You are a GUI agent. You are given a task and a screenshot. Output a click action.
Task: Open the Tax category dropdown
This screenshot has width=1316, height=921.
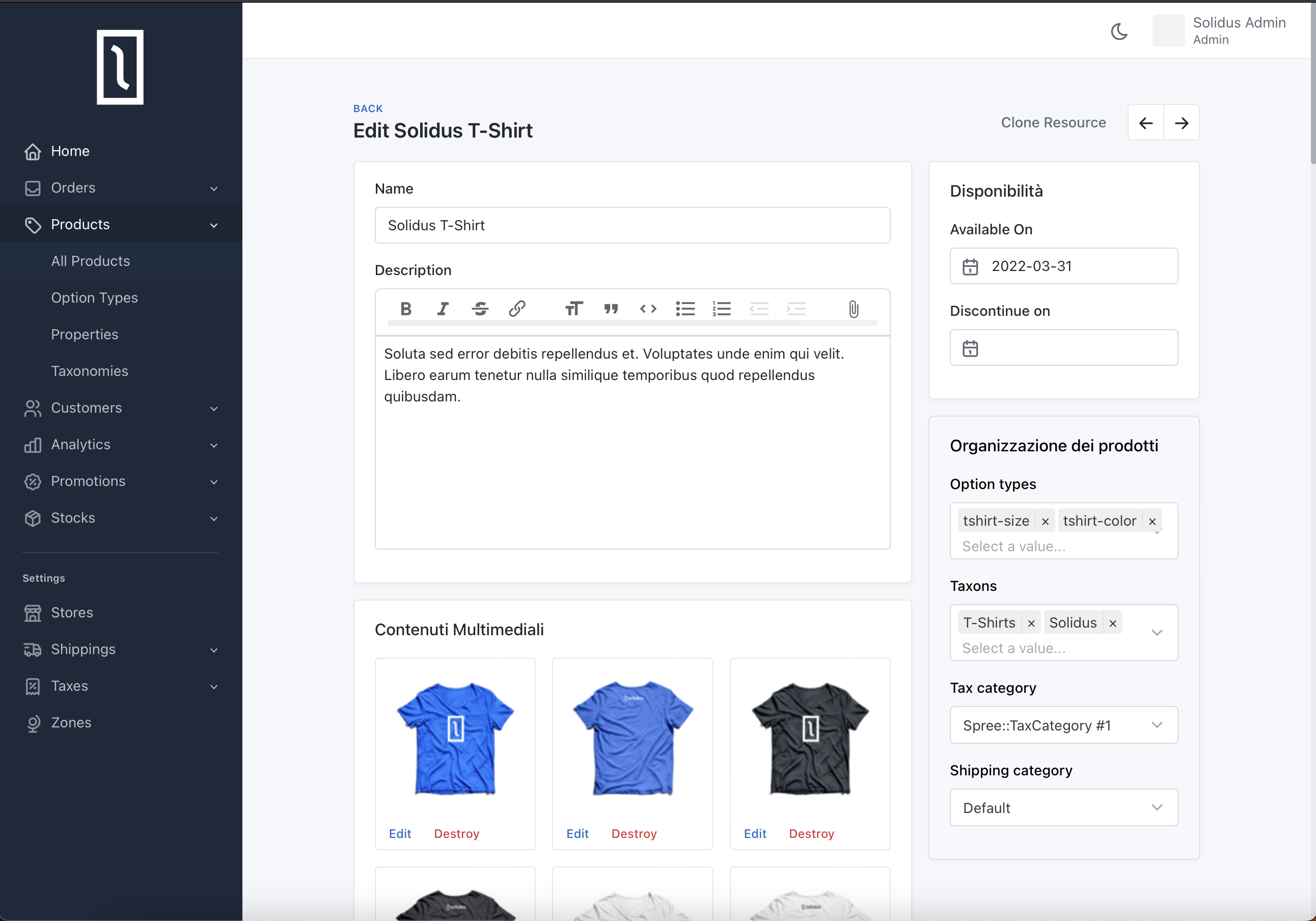pos(1064,725)
